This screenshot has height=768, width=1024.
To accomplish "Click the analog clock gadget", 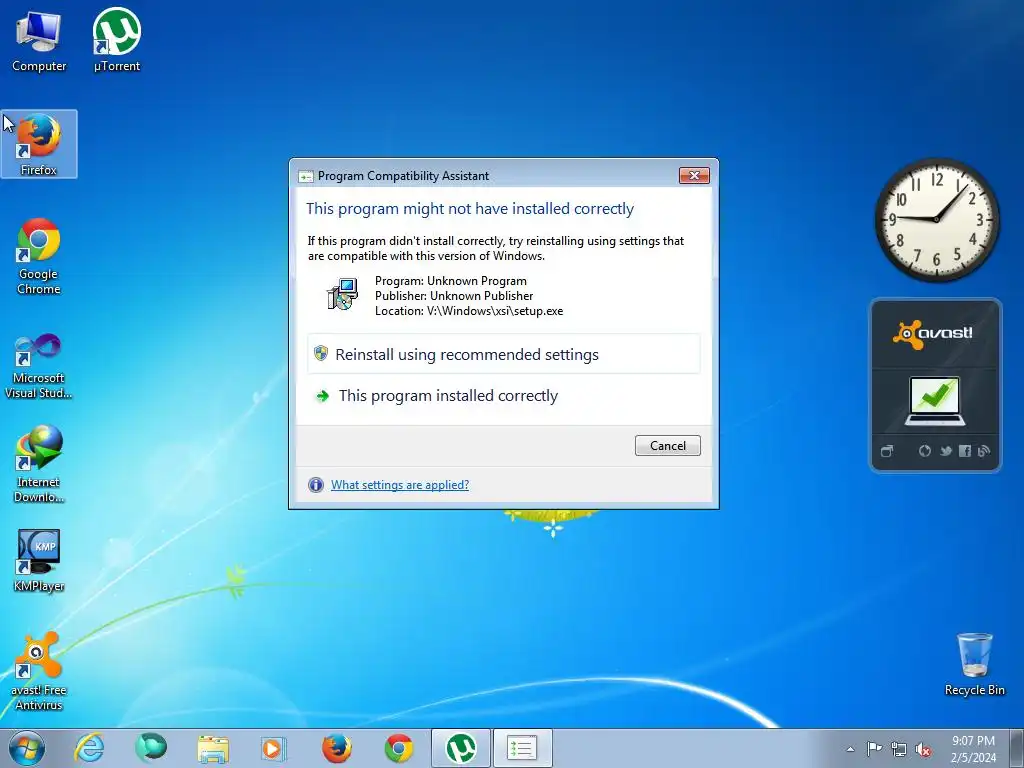I will 936,219.
